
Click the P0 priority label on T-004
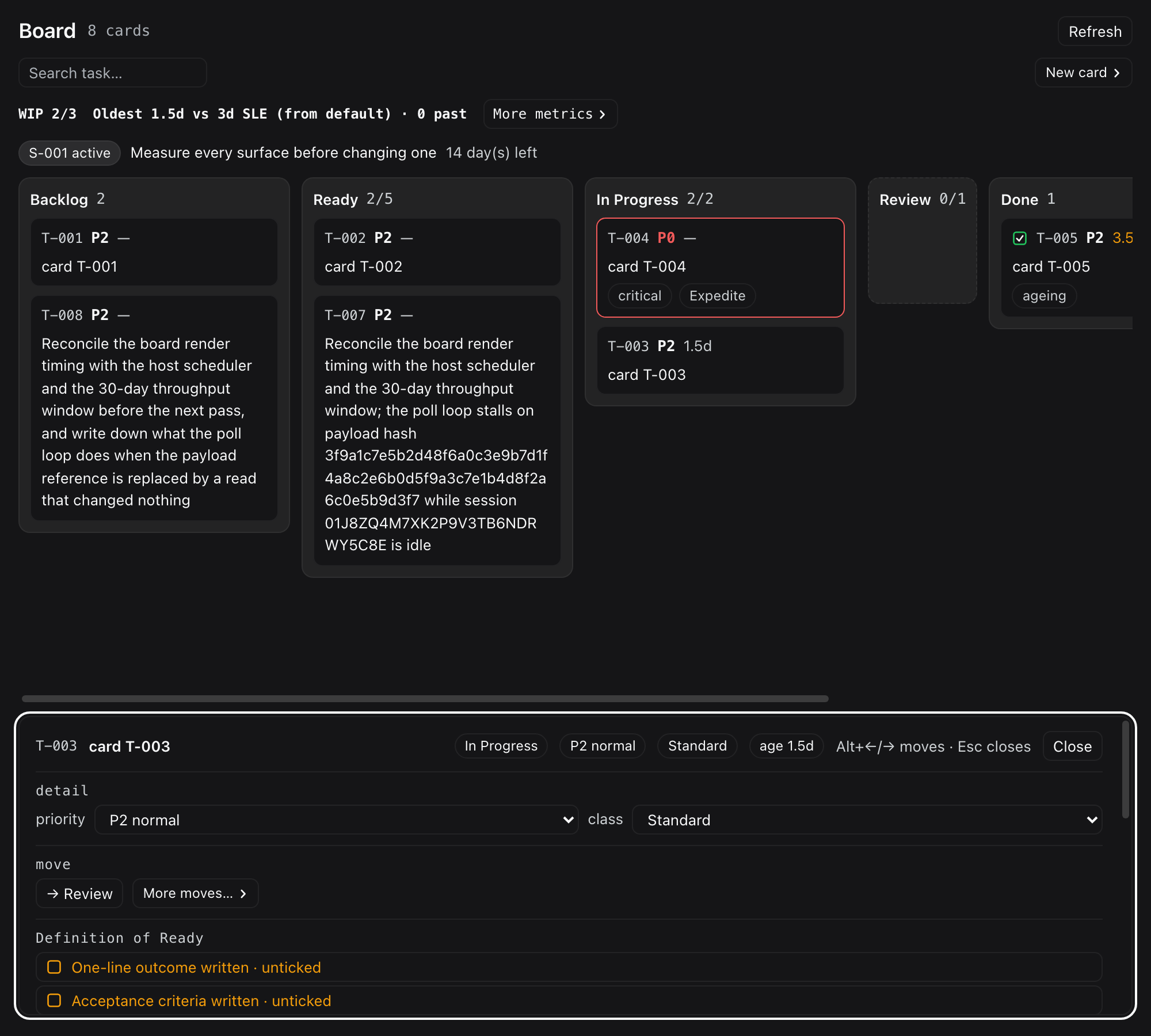pos(666,238)
